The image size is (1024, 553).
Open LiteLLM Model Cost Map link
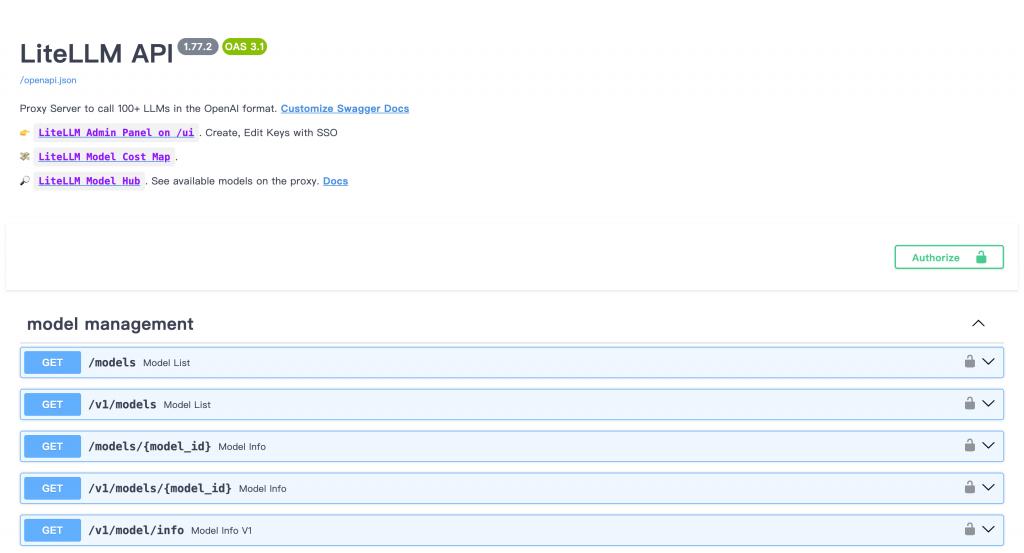coord(104,157)
